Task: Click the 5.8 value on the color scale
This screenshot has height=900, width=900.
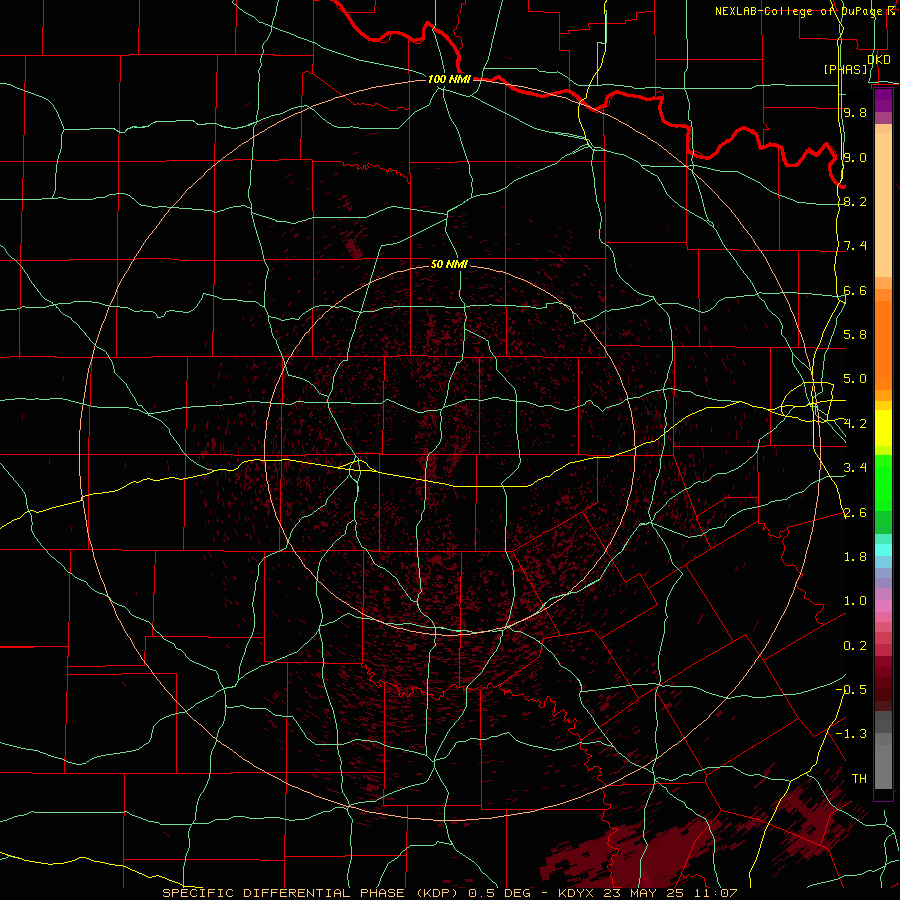Action: pos(855,335)
